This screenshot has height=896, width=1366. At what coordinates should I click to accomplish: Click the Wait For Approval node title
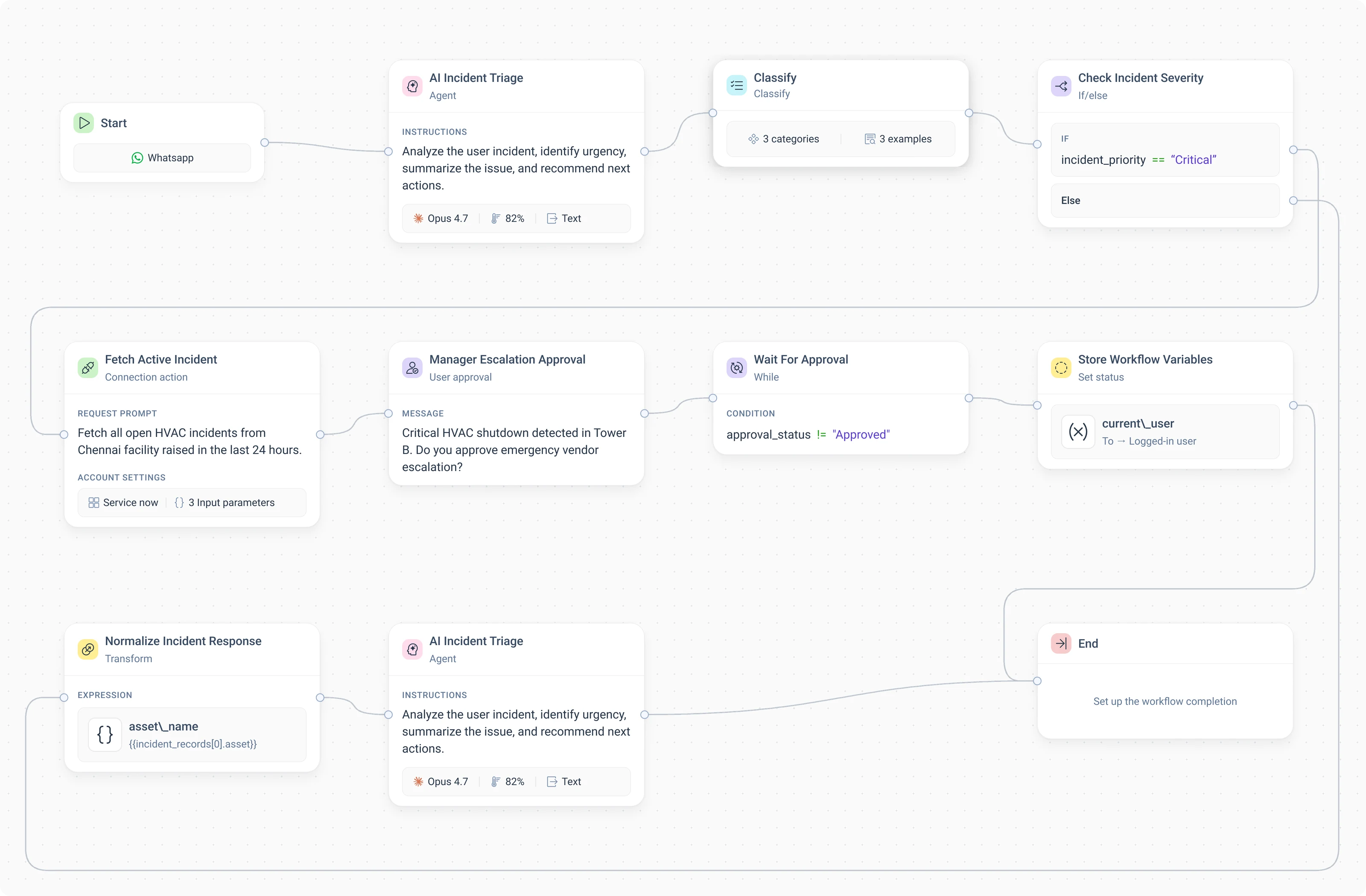pyautogui.click(x=801, y=359)
